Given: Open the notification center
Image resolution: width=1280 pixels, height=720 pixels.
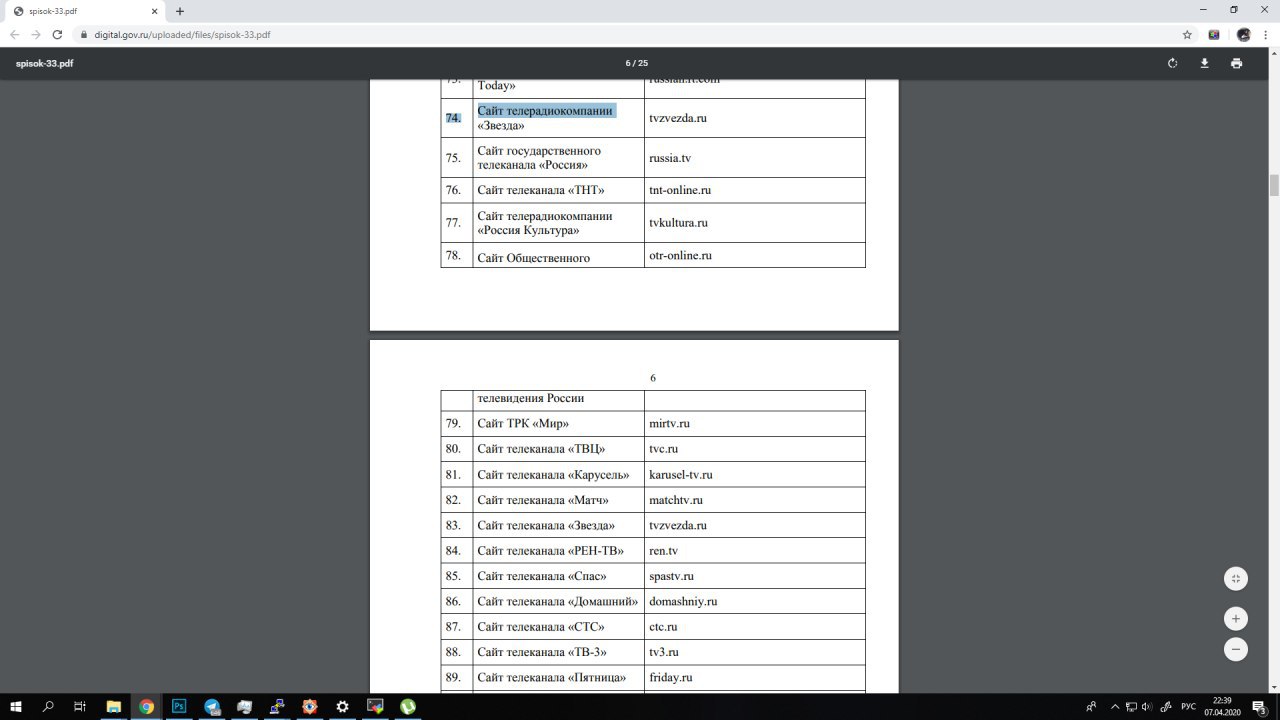Looking at the screenshot, I should 1260,706.
